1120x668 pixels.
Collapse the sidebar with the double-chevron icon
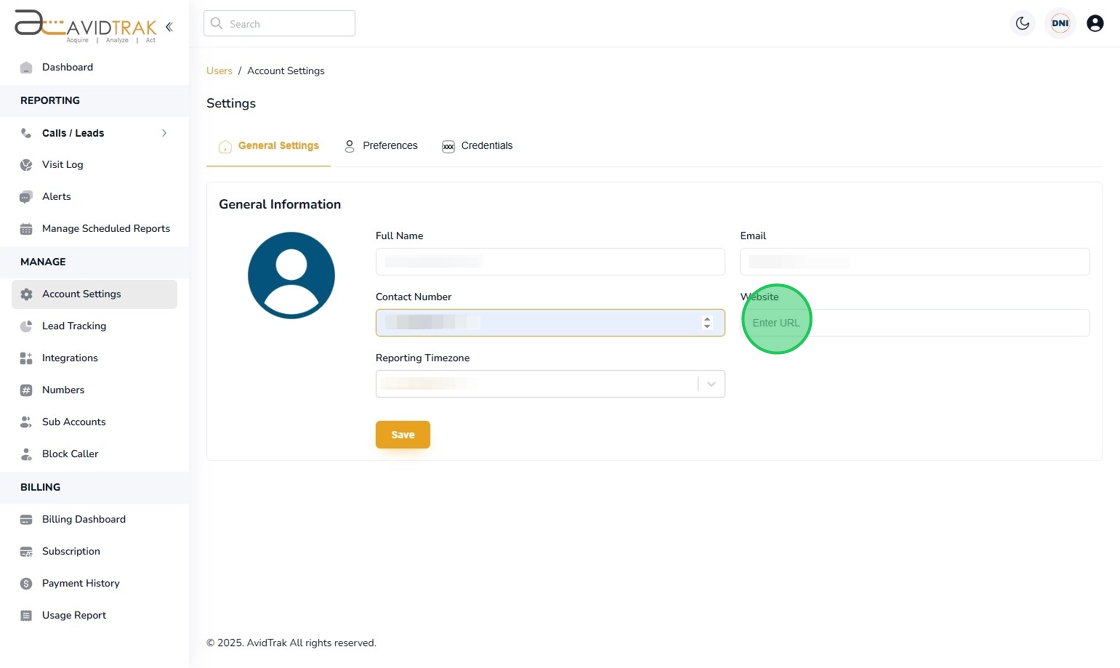(x=169, y=27)
